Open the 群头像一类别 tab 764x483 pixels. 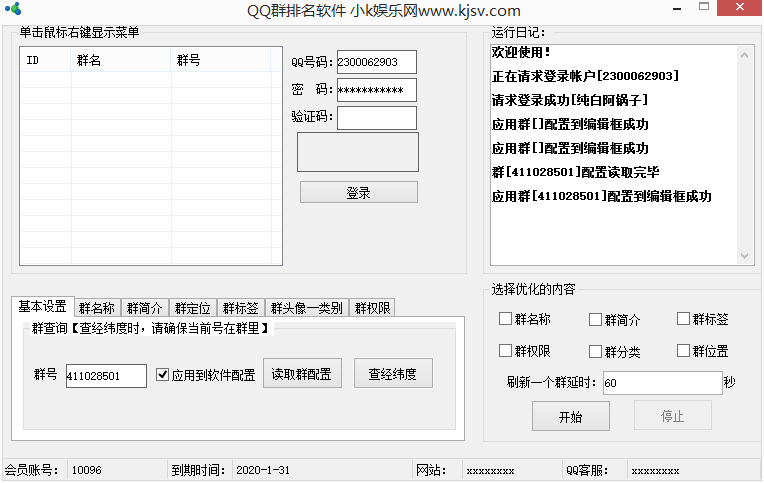(307, 308)
